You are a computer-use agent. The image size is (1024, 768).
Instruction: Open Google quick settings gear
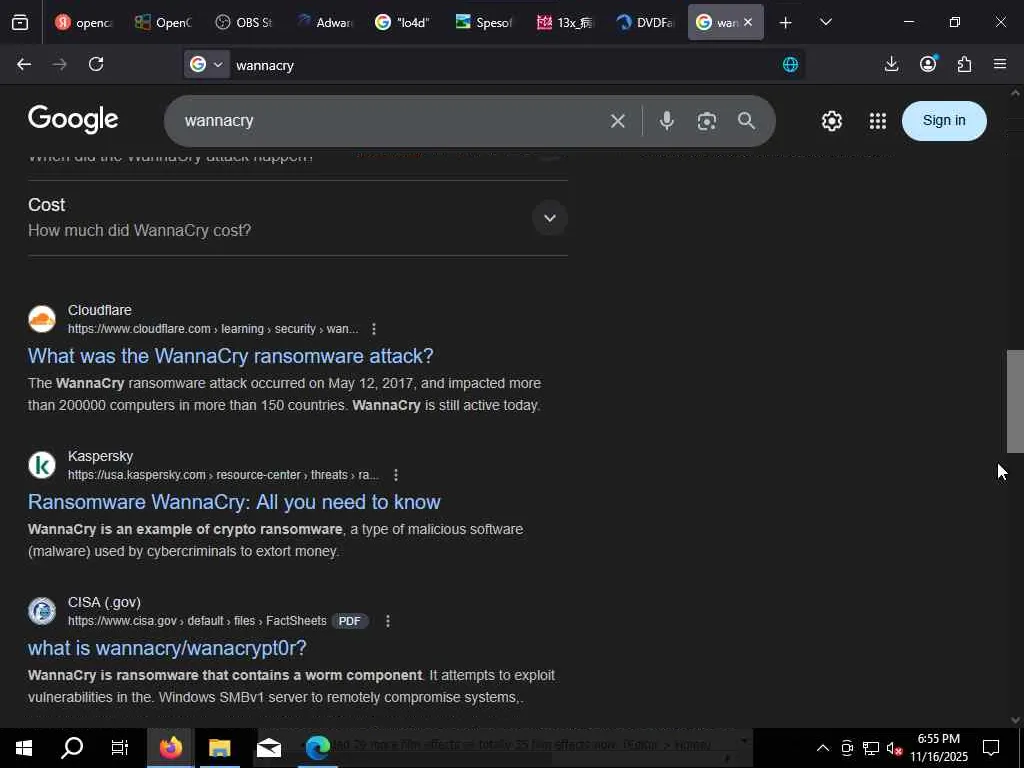pyautogui.click(x=832, y=121)
